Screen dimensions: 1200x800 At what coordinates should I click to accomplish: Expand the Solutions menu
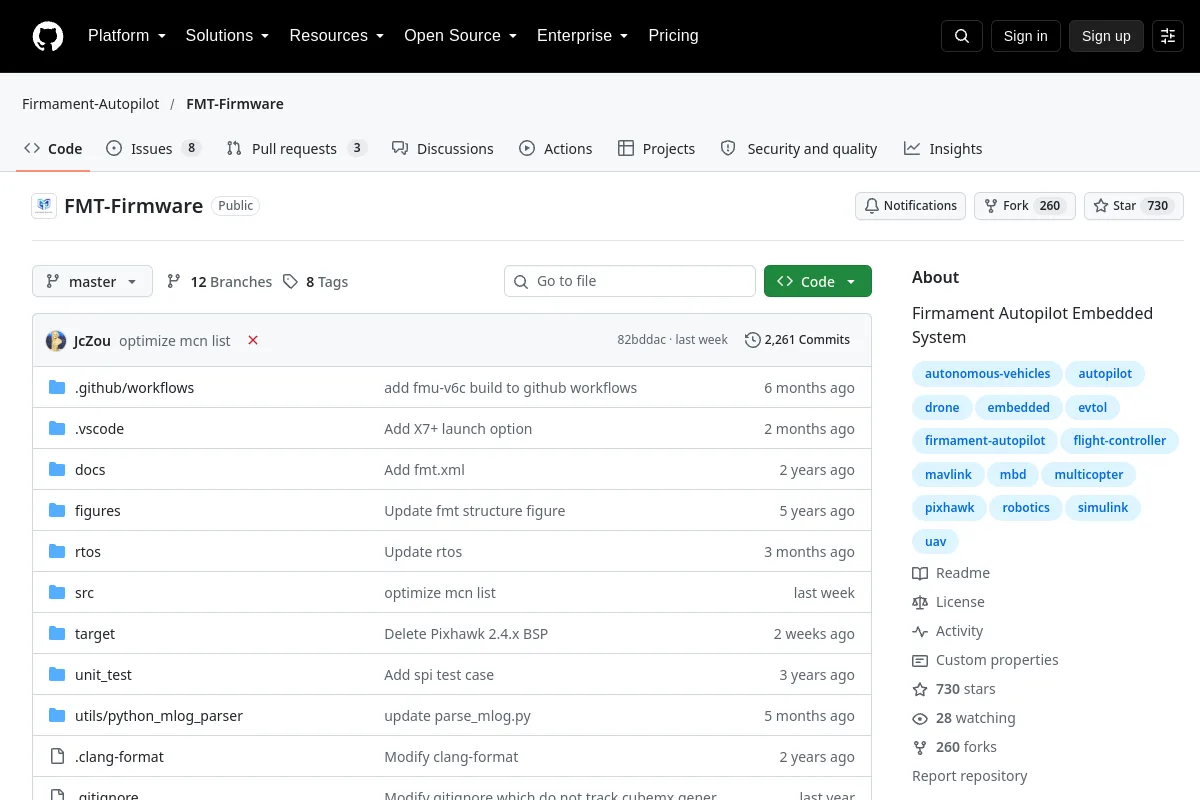[228, 36]
